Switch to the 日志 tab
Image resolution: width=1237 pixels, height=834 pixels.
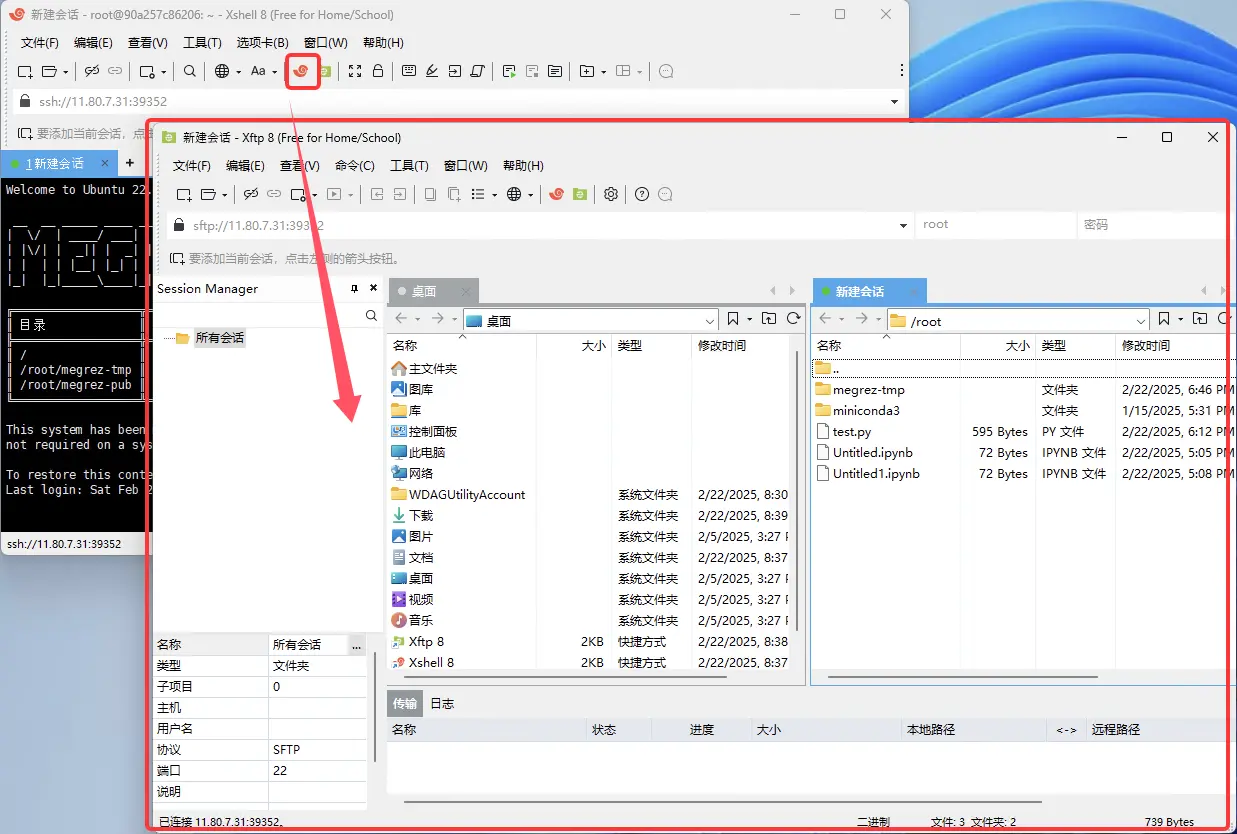point(441,703)
